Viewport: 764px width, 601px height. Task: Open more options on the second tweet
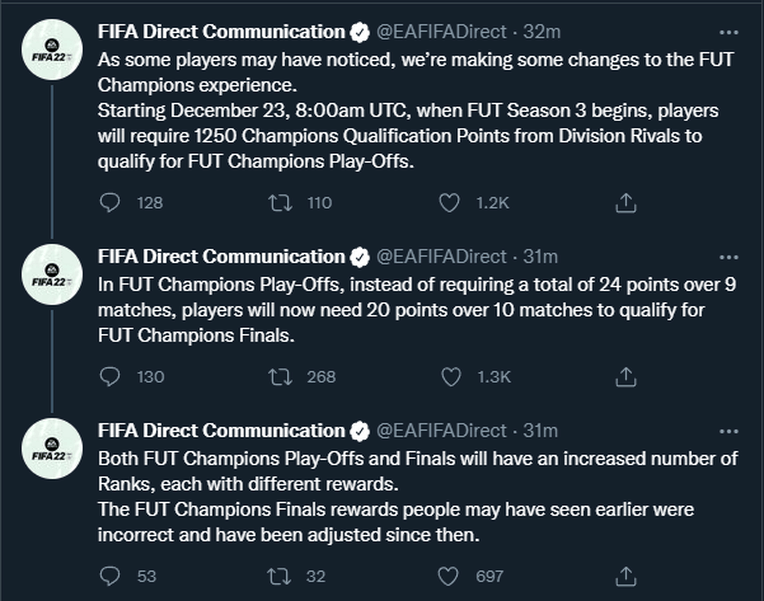[729, 257]
